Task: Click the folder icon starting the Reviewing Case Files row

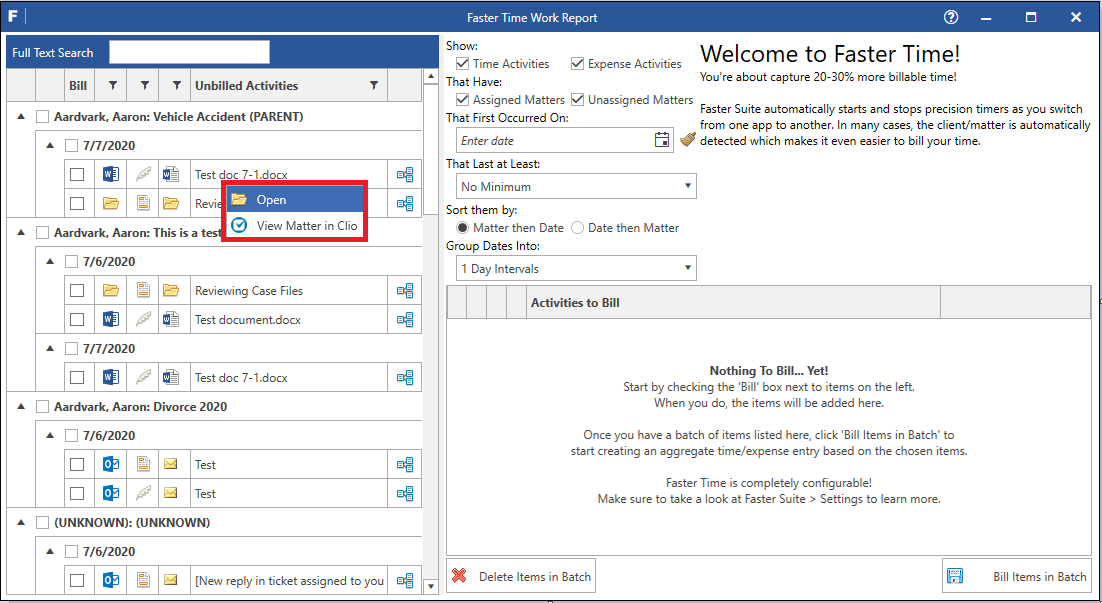Action: 110,290
